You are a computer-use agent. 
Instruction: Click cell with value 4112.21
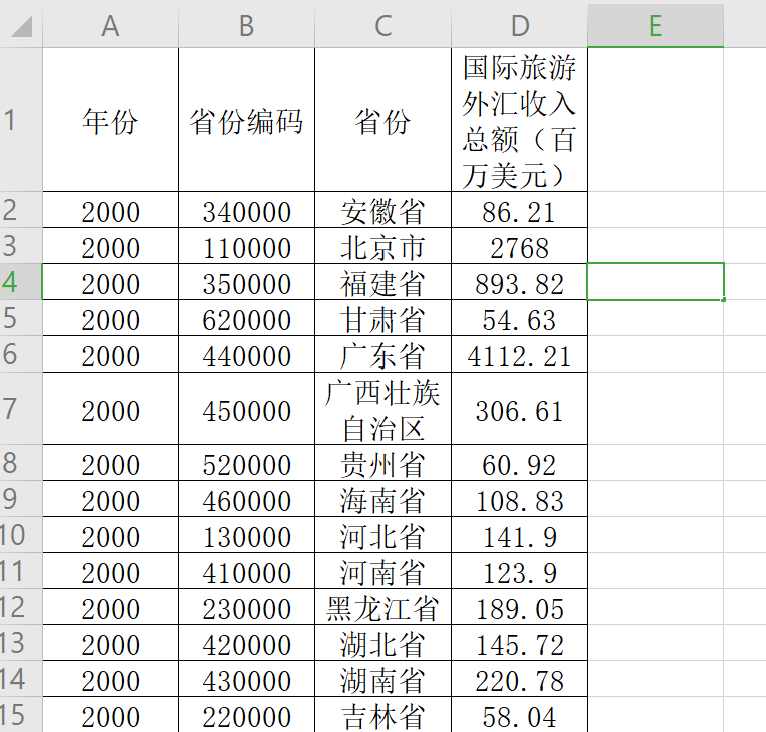pos(519,354)
